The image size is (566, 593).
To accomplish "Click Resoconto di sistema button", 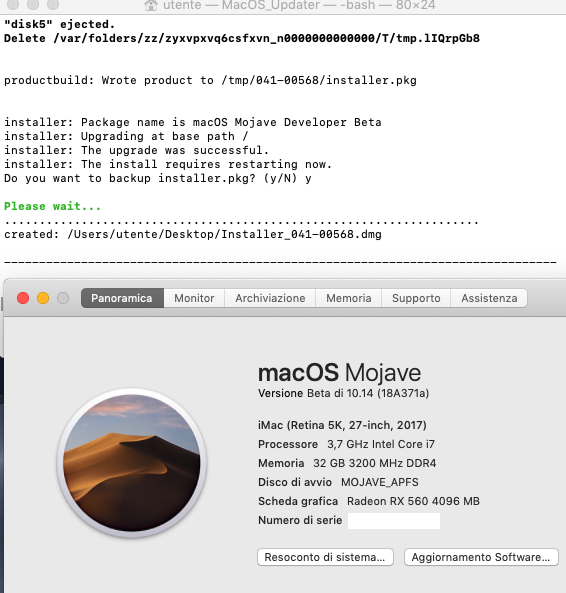I will [x=325, y=557].
